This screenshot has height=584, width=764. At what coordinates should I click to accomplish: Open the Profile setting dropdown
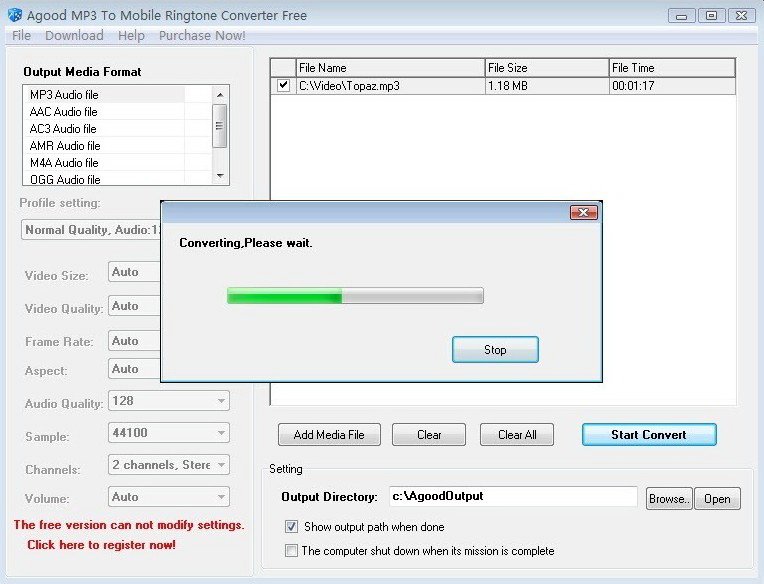point(91,229)
